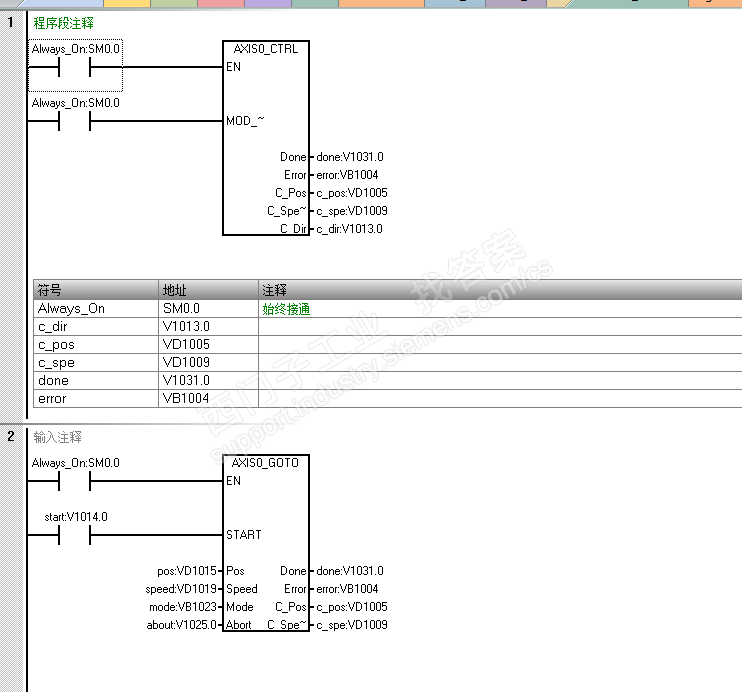
Task: Click the Speed pin label in AXIS0_GOTO
Action: 242,589
